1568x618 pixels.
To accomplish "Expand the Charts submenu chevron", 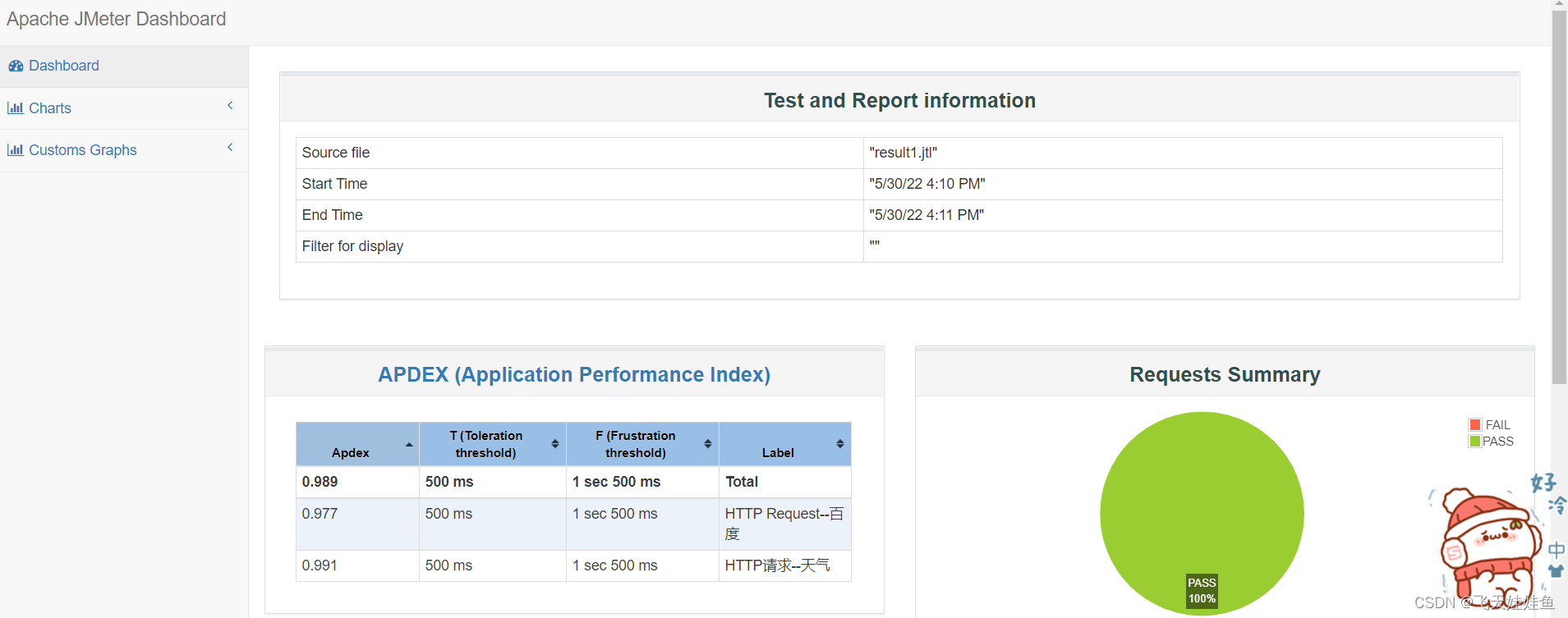I will coord(230,105).
